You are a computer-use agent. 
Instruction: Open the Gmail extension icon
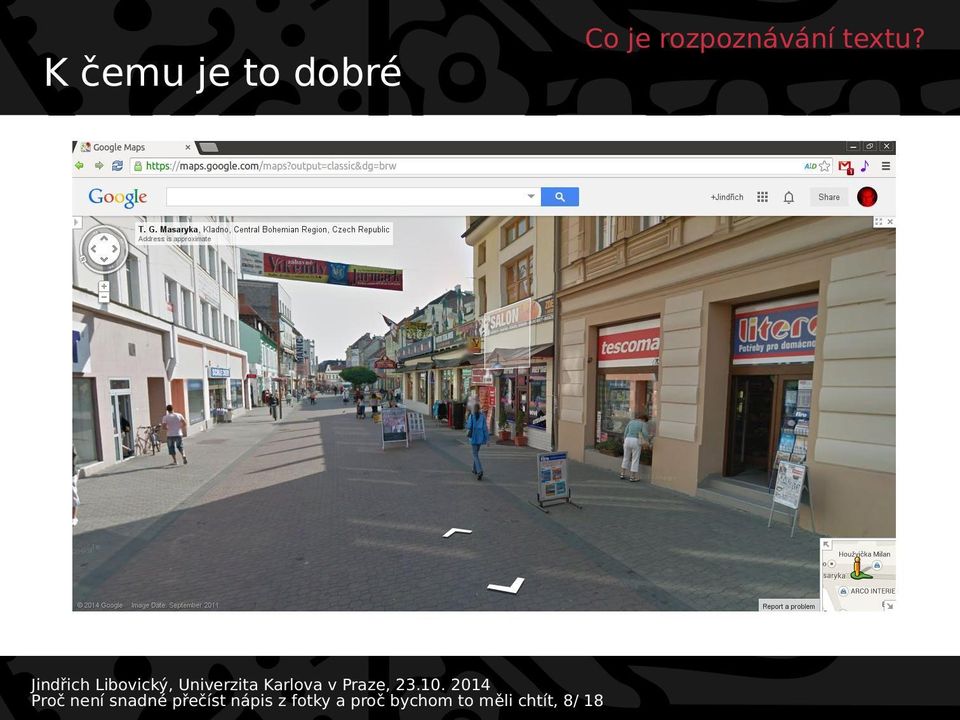pyautogui.click(x=846, y=167)
